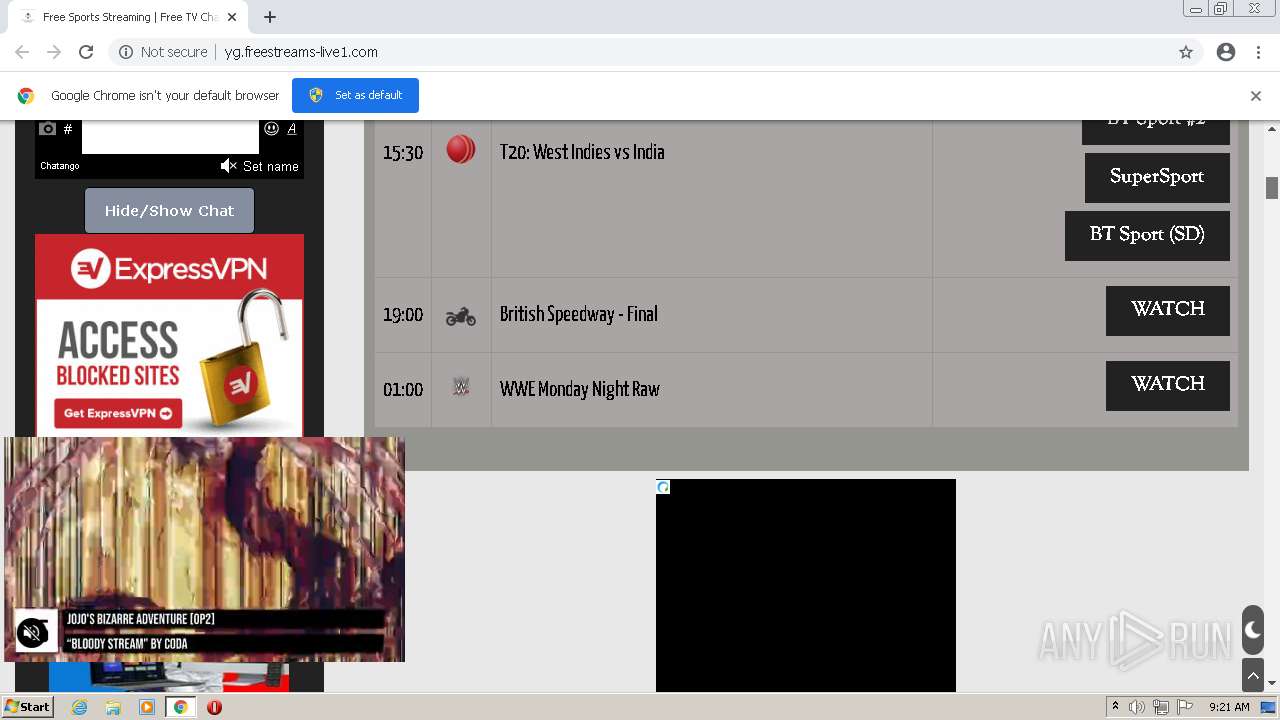Image resolution: width=1280 pixels, height=720 pixels.
Task: Click the JoJo's Bizarre Adventure video thumbnail
Action: point(204,549)
